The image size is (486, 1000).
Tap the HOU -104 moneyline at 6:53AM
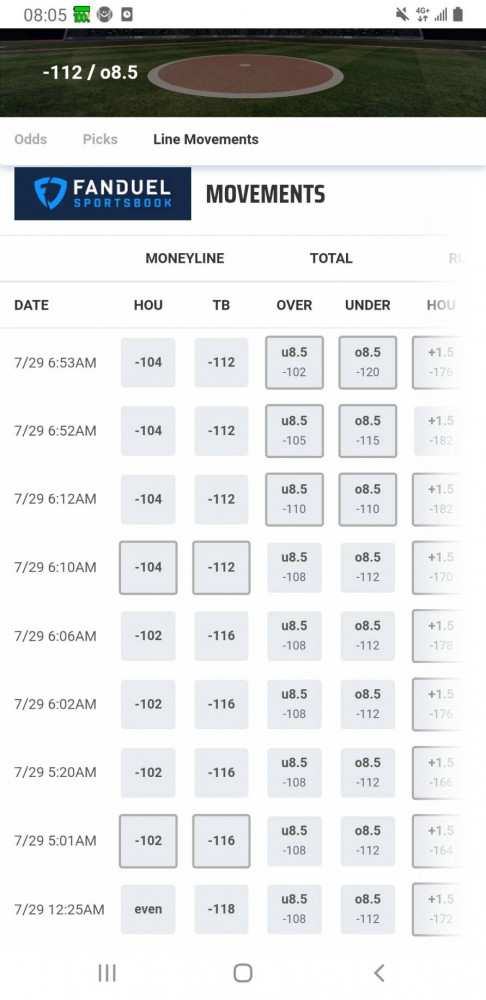click(x=148, y=362)
